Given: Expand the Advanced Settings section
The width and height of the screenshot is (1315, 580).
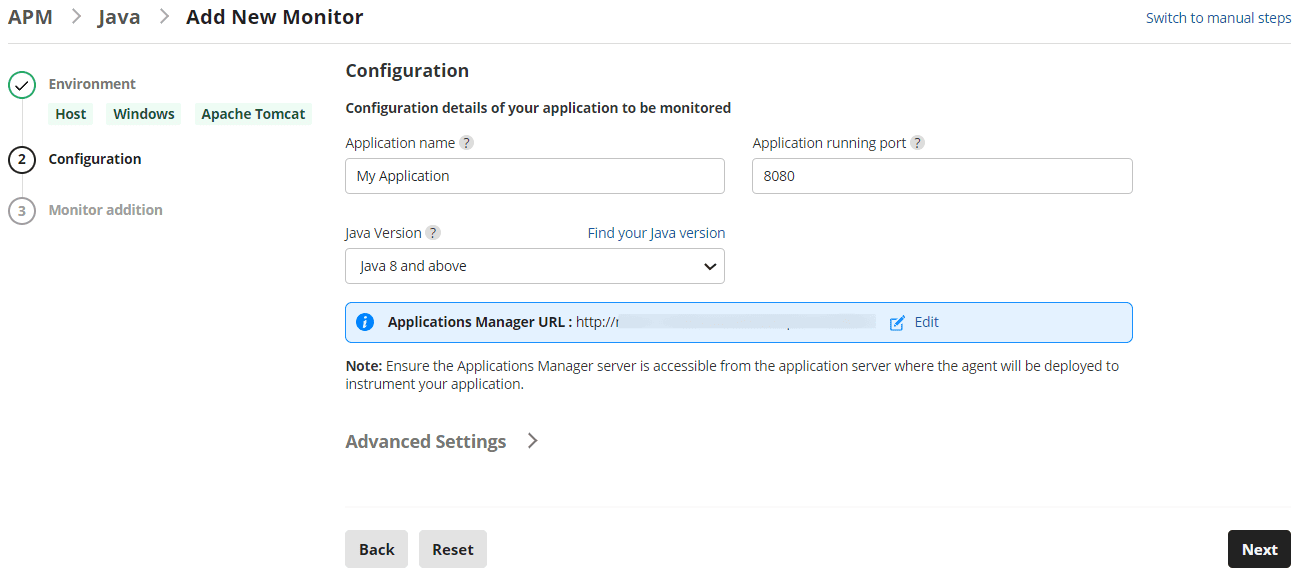Looking at the screenshot, I should [x=426, y=442].
